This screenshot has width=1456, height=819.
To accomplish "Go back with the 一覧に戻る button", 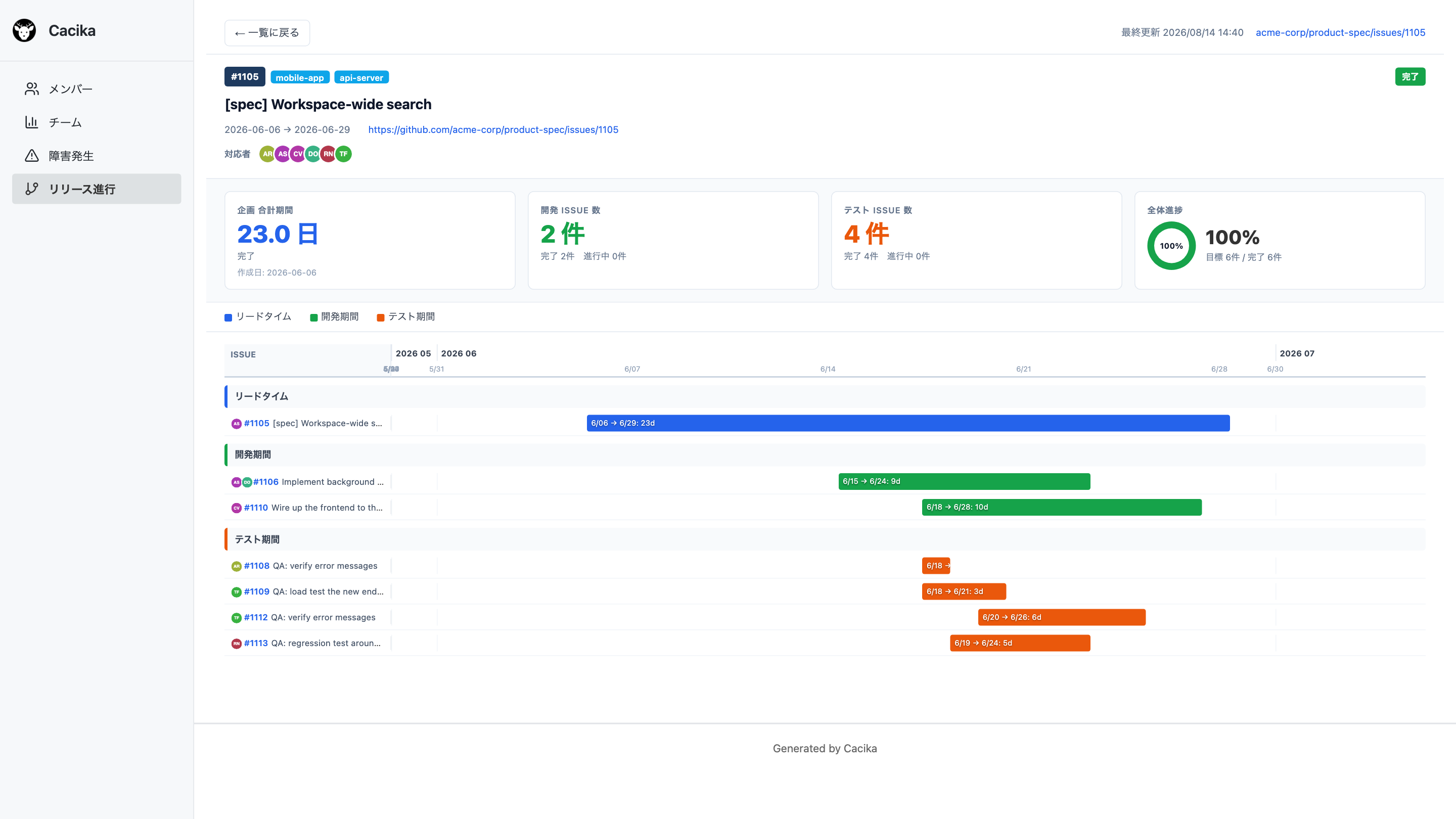I will (267, 33).
